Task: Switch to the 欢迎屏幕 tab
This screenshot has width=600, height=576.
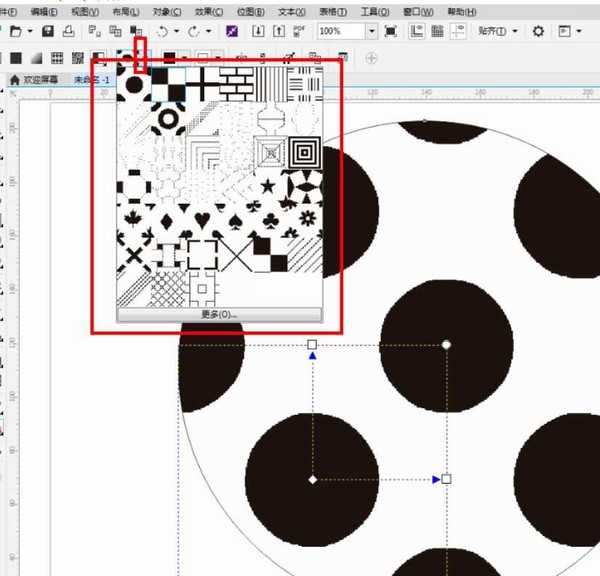Action: [x=39, y=79]
